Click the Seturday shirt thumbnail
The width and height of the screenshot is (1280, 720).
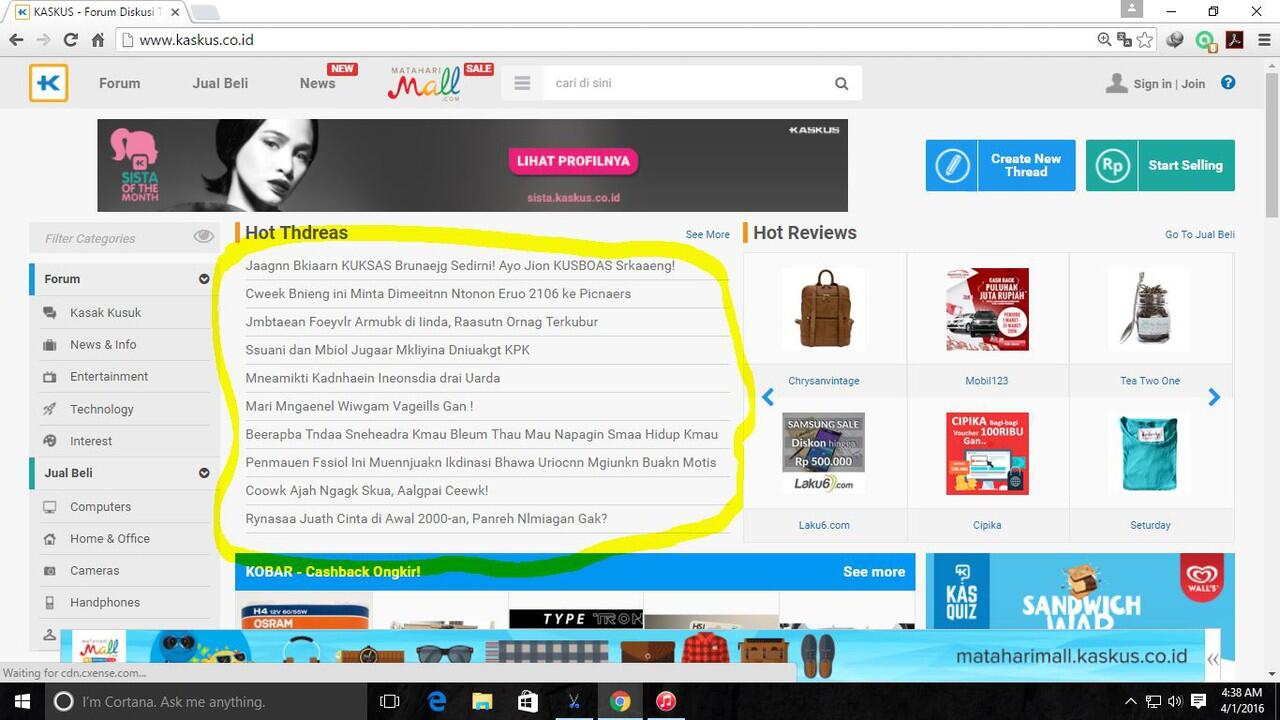1150,454
